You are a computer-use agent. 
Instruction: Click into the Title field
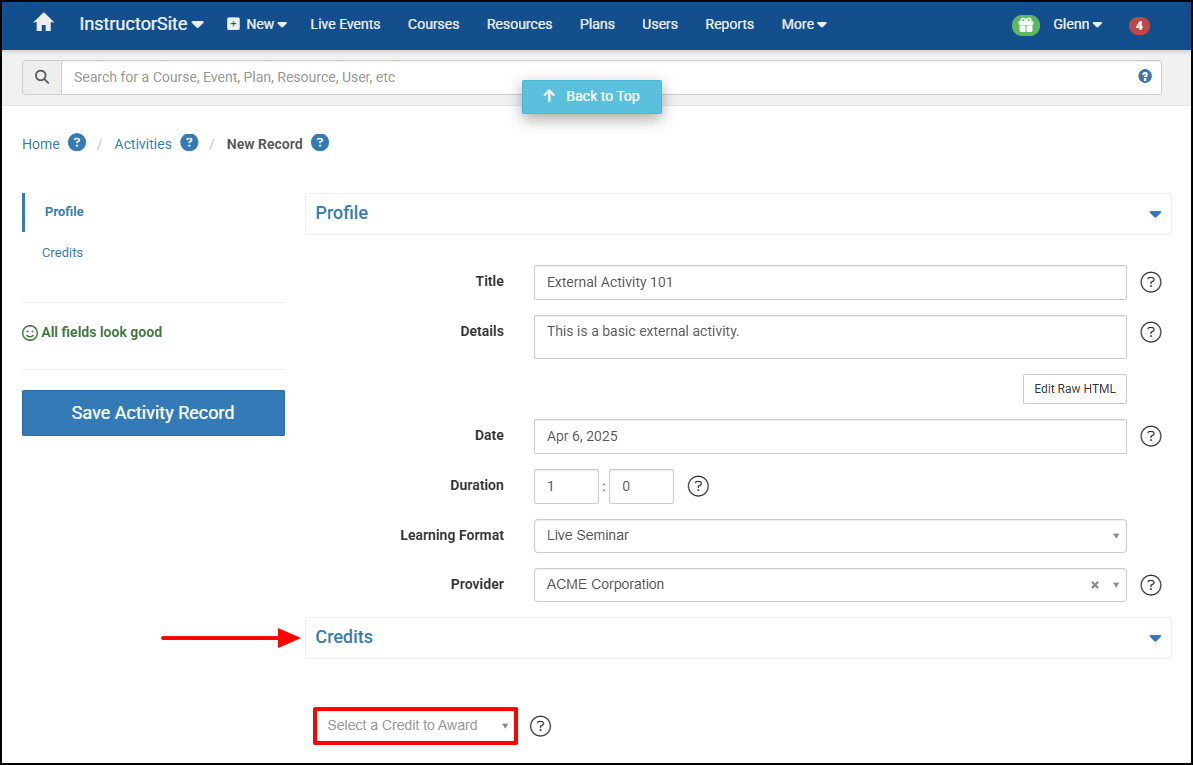coord(830,282)
